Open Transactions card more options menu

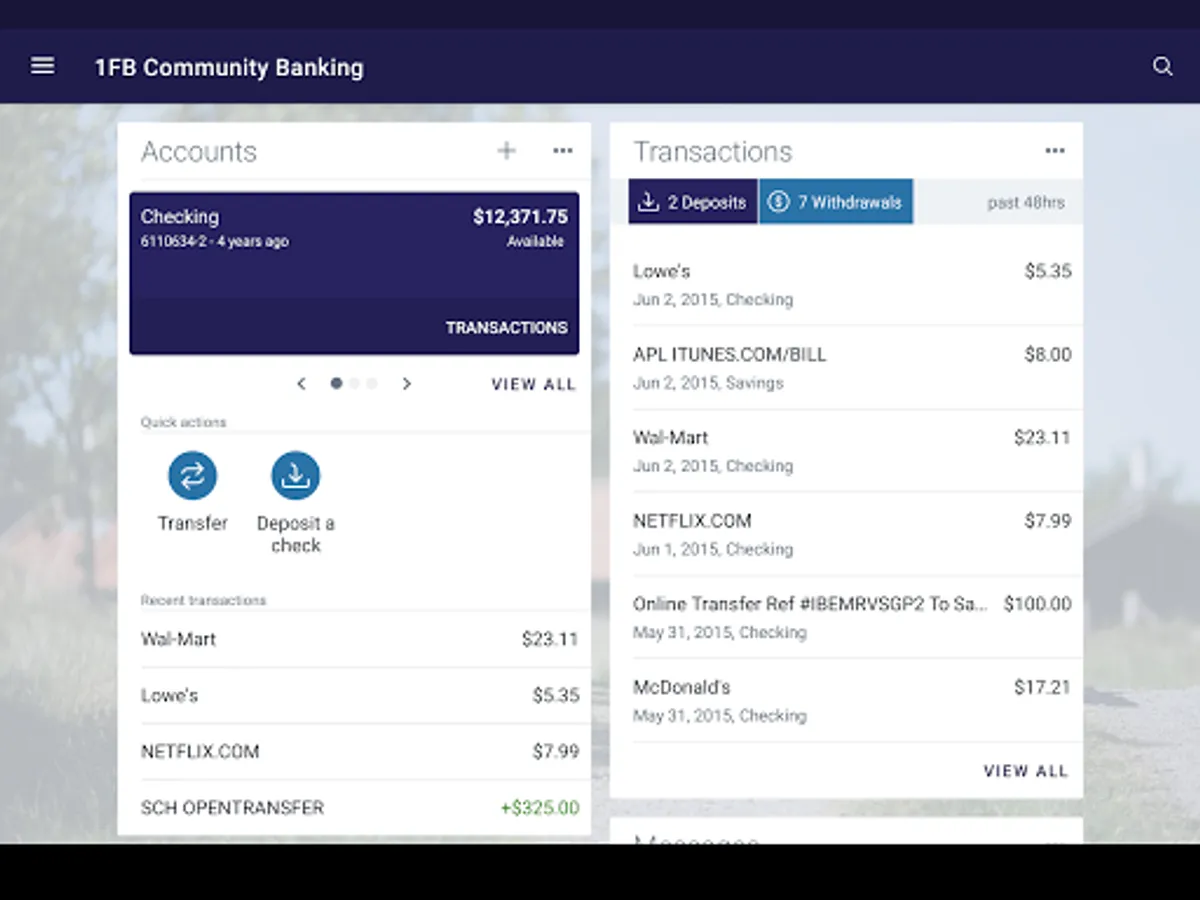coord(1055,151)
